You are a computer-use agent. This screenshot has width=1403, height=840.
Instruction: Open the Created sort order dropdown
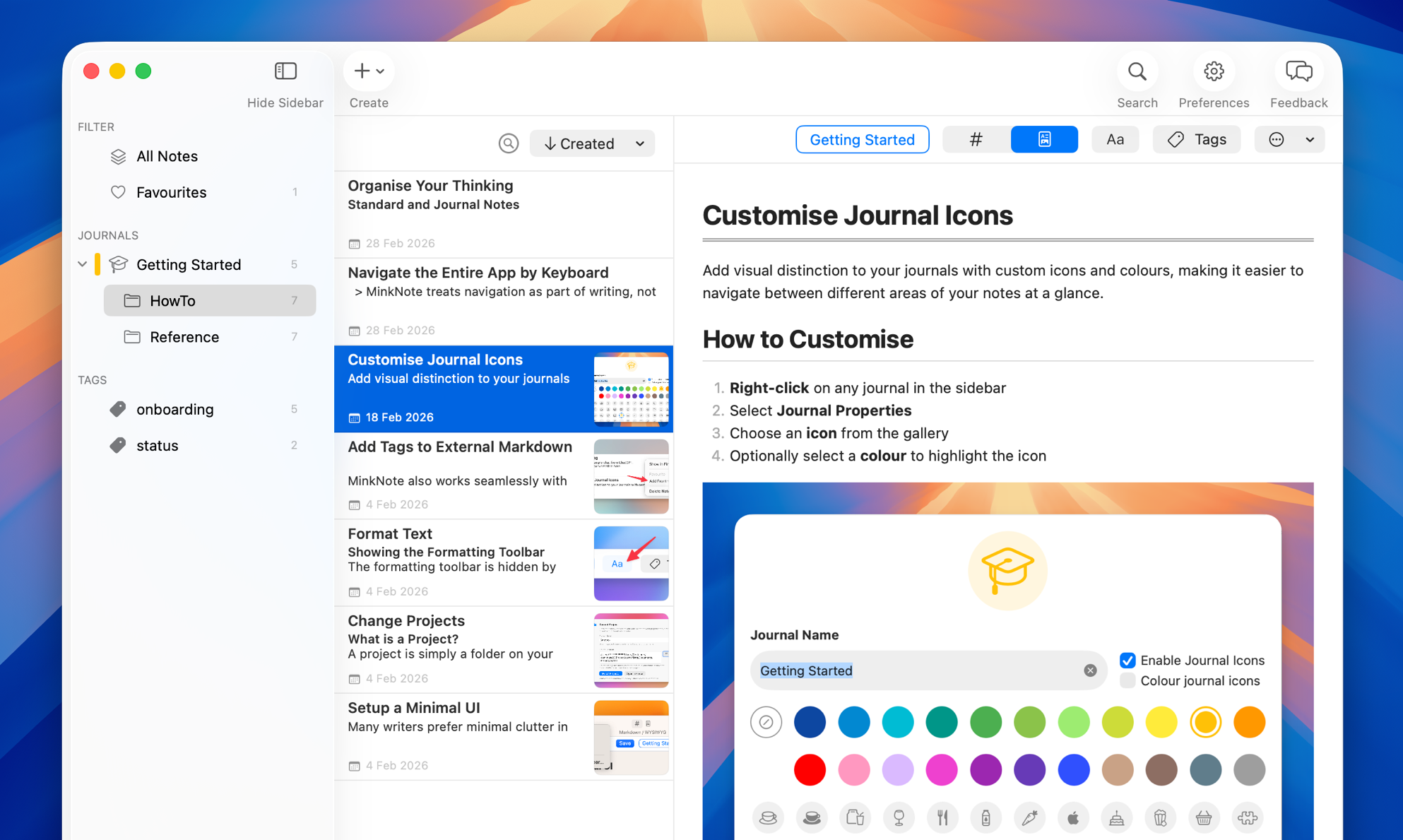coord(592,143)
